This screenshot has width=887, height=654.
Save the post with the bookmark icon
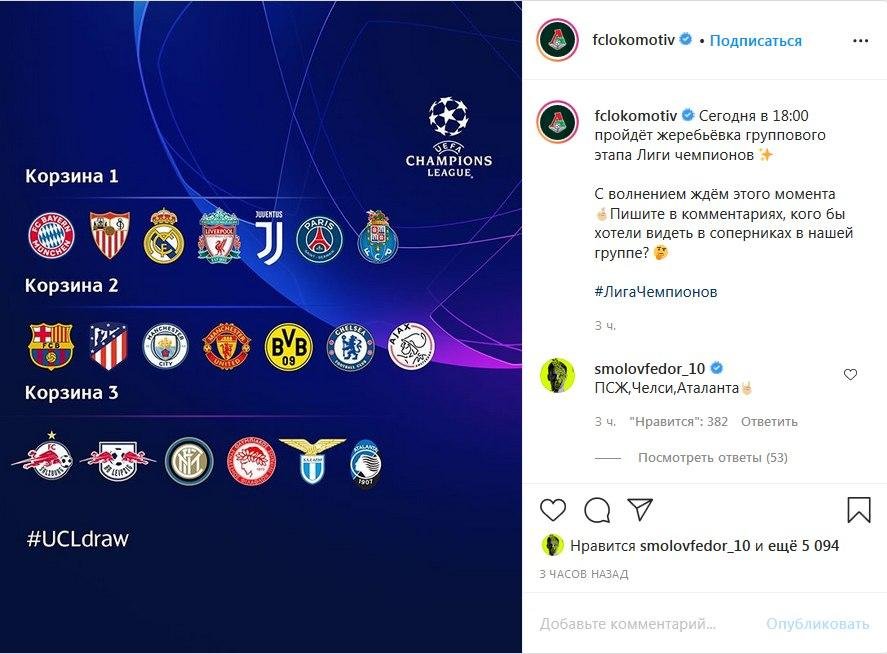[858, 510]
